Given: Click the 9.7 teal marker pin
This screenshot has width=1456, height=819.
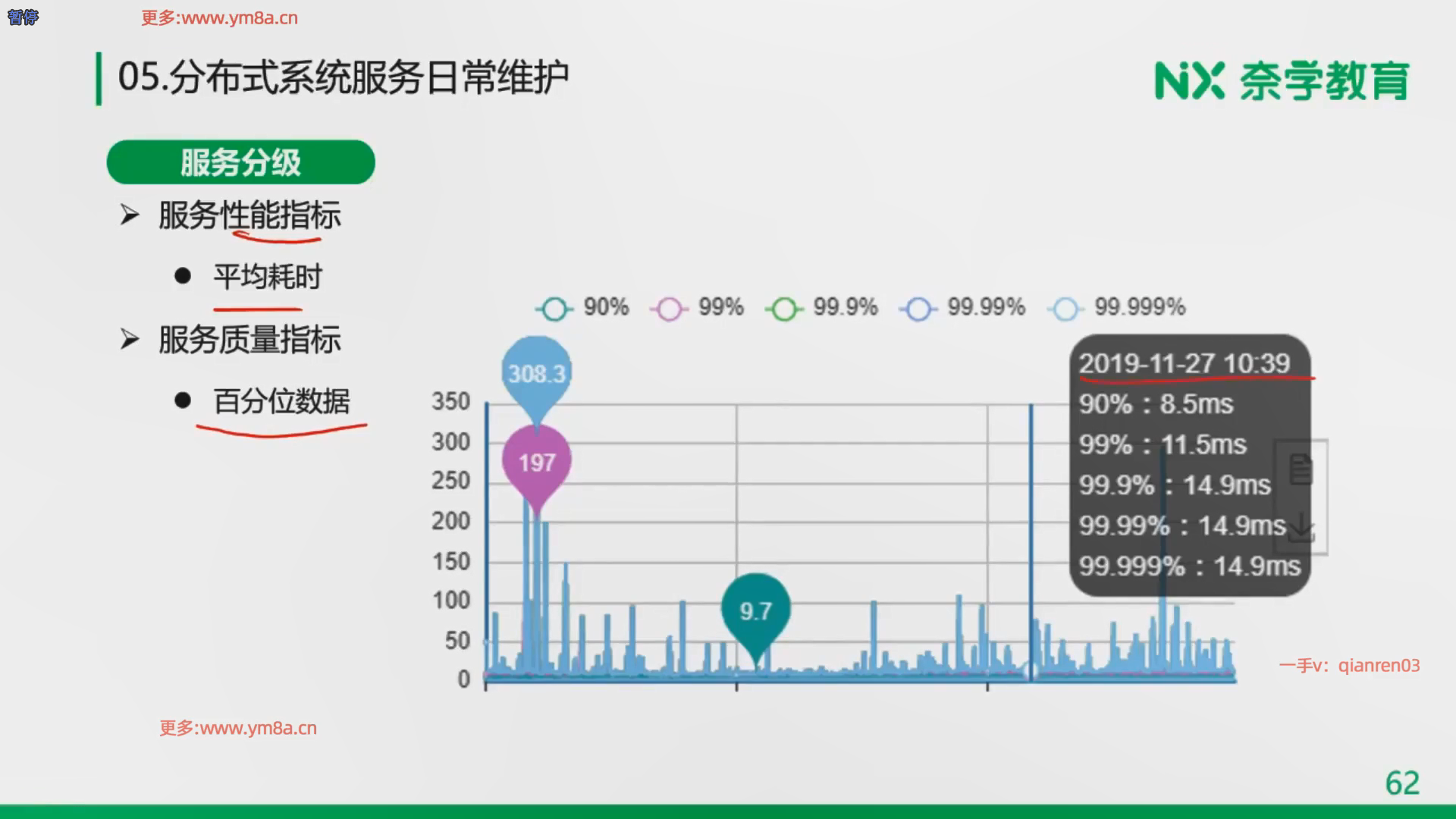Looking at the screenshot, I should pyautogui.click(x=755, y=610).
